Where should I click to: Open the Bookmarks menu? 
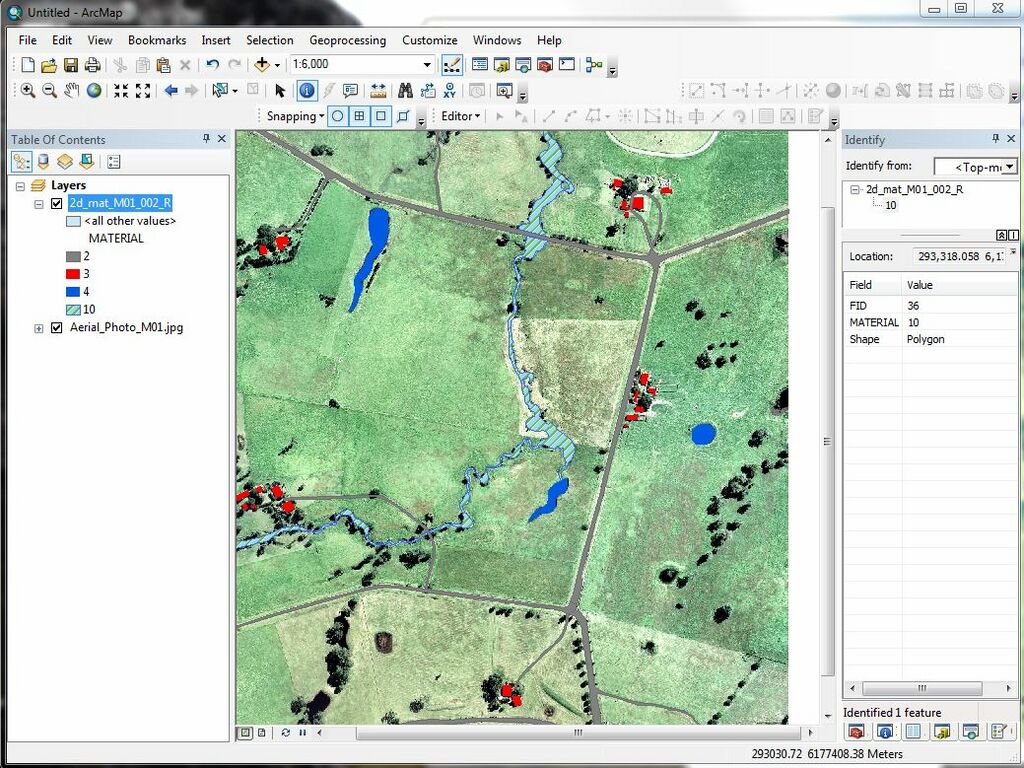[156, 40]
